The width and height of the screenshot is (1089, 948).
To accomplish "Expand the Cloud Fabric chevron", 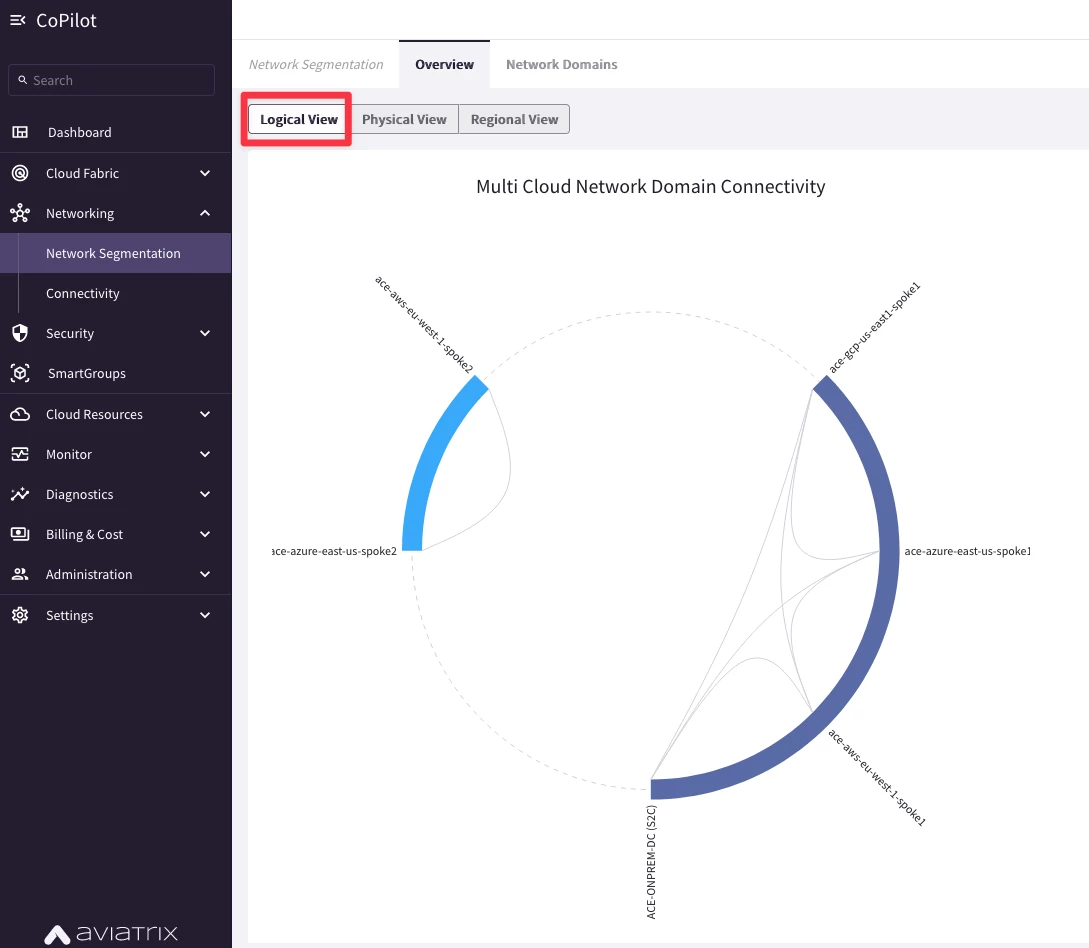I will click(x=205, y=173).
